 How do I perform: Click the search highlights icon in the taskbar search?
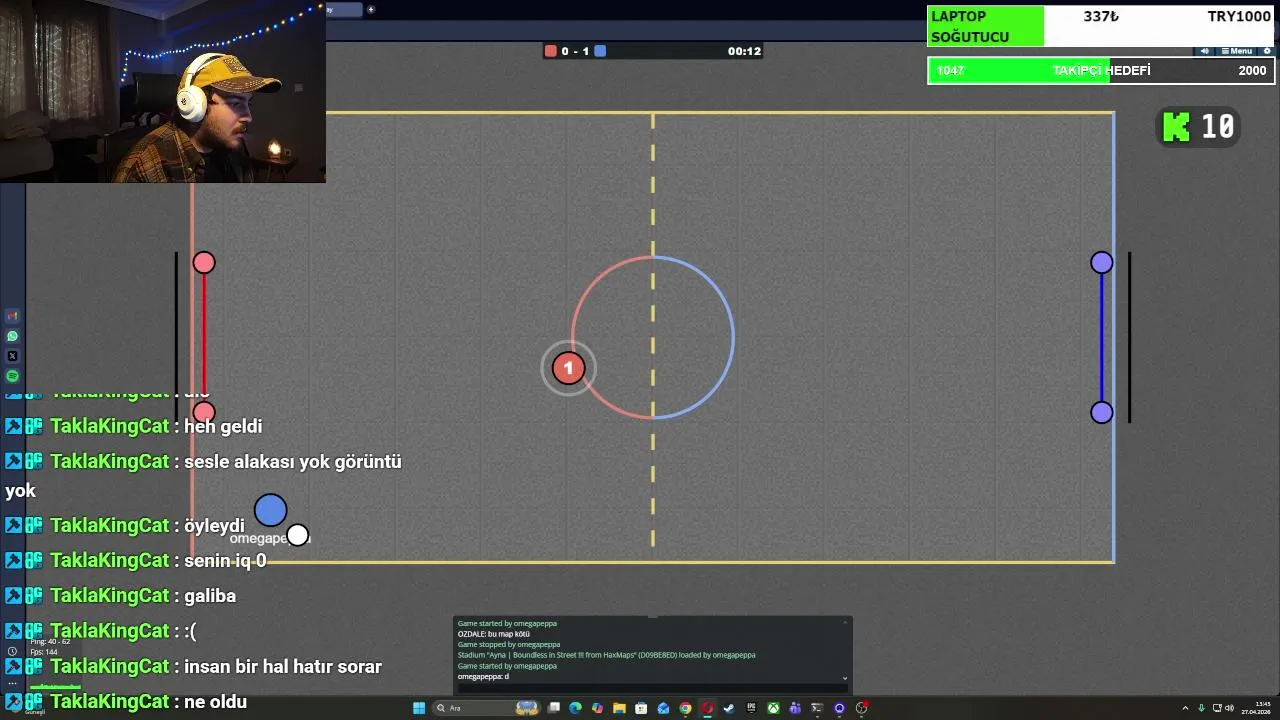527,708
